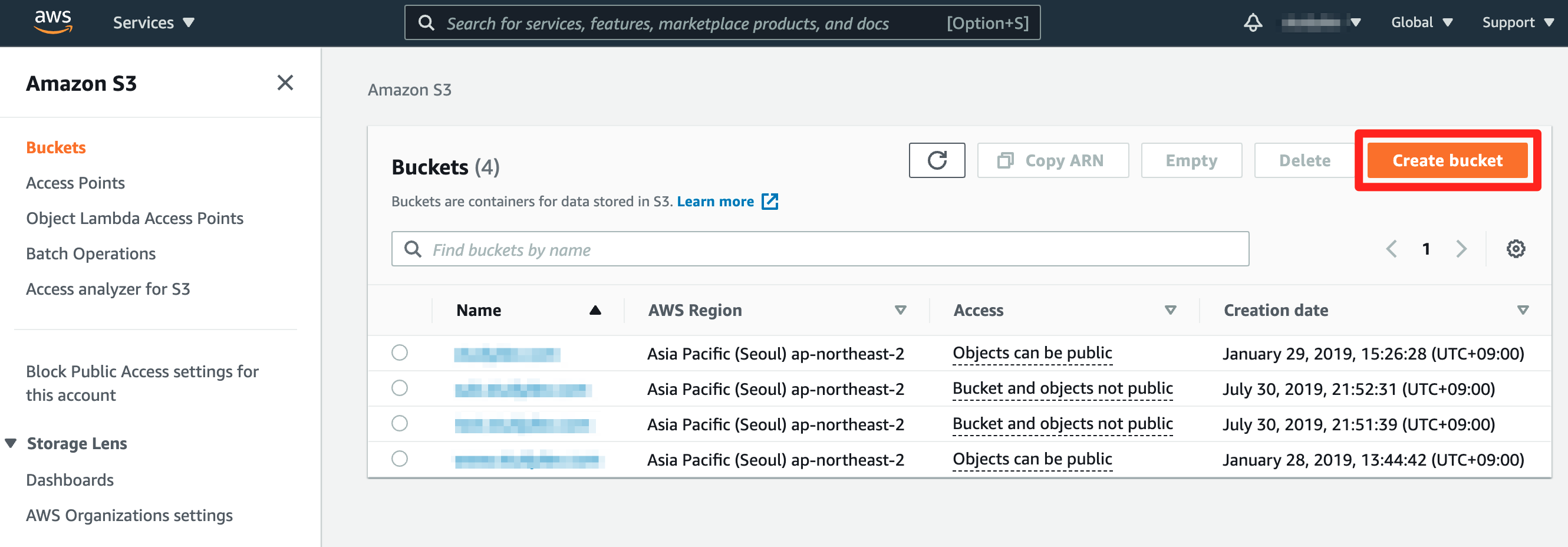Click the search magnifier icon in top bar
This screenshot has height=547, width=1568.
pyautogui.click(x=426, y=23)
